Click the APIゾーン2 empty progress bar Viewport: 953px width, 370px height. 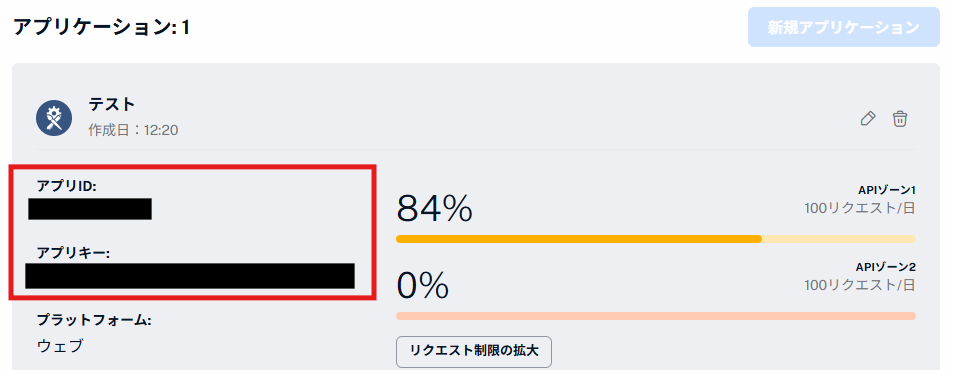click(656, 316)
